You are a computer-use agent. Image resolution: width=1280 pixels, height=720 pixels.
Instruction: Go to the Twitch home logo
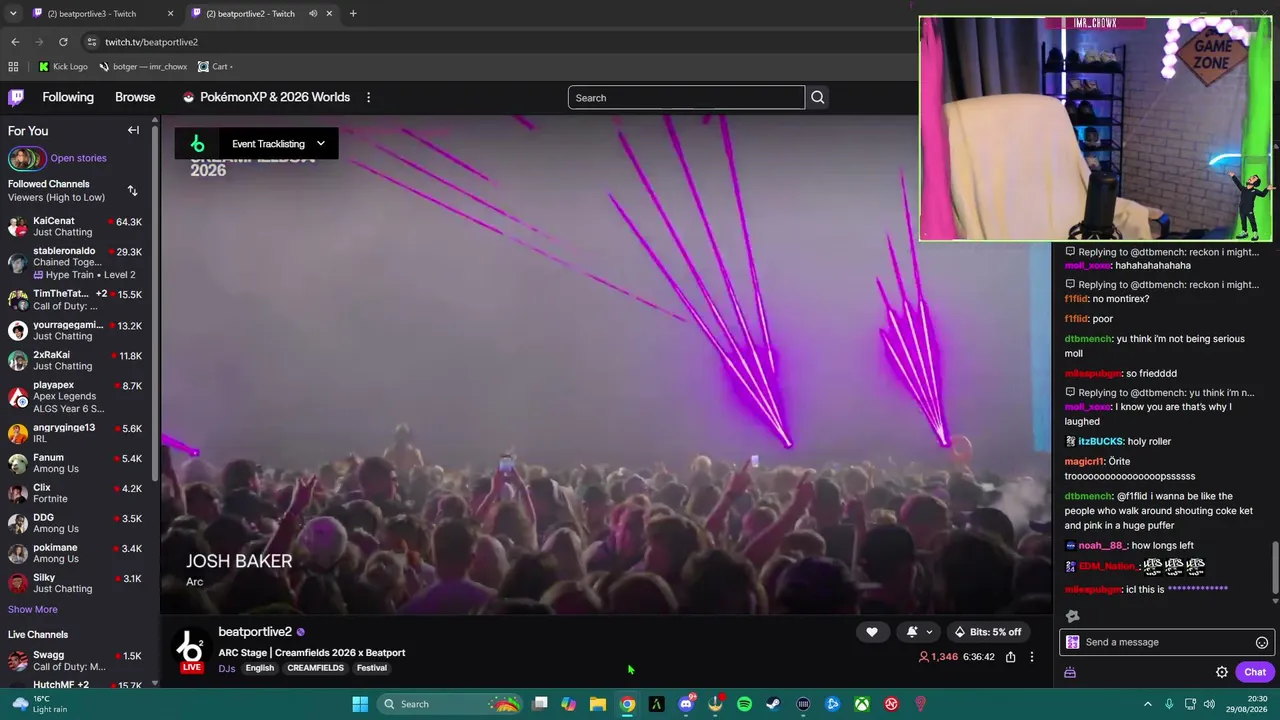(x=16, y=97)
